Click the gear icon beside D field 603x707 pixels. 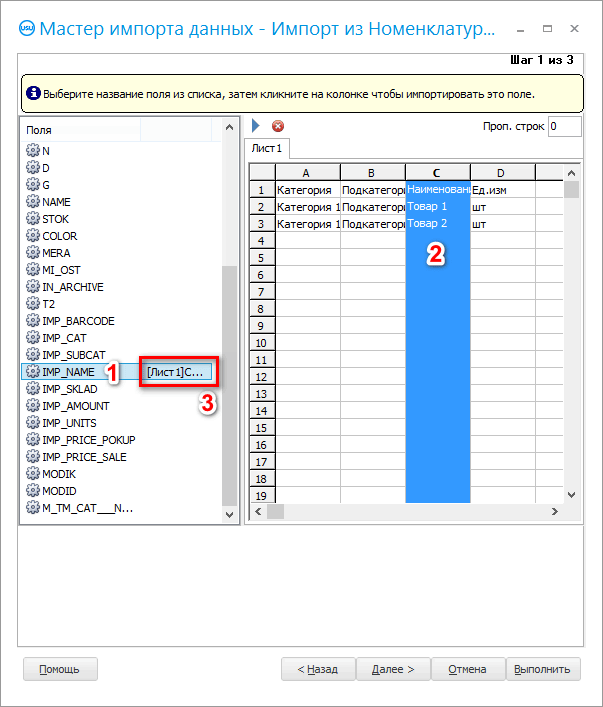pyautogui.click(x=32, y=168)
